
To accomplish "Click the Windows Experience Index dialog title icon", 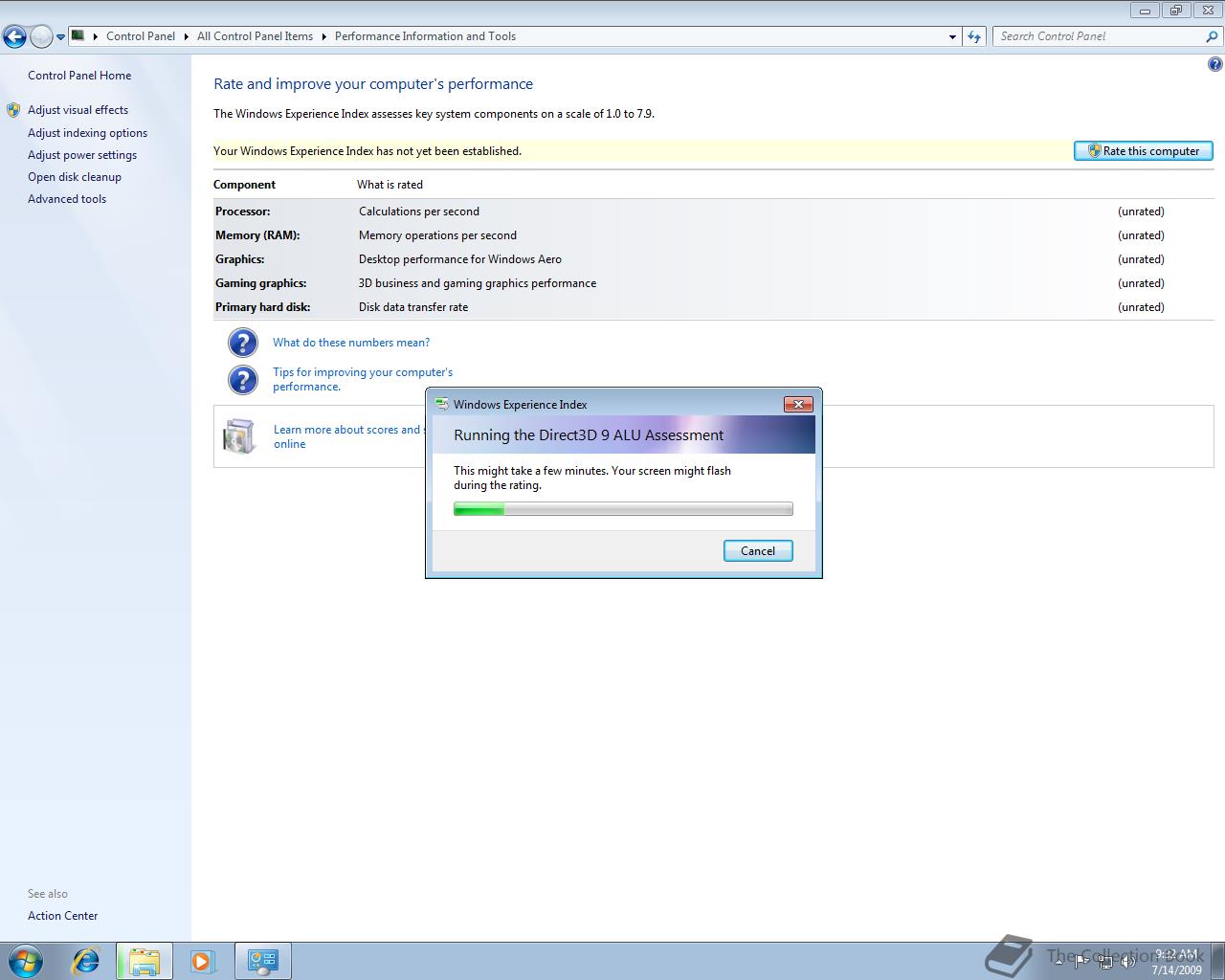I will point(442,404).
